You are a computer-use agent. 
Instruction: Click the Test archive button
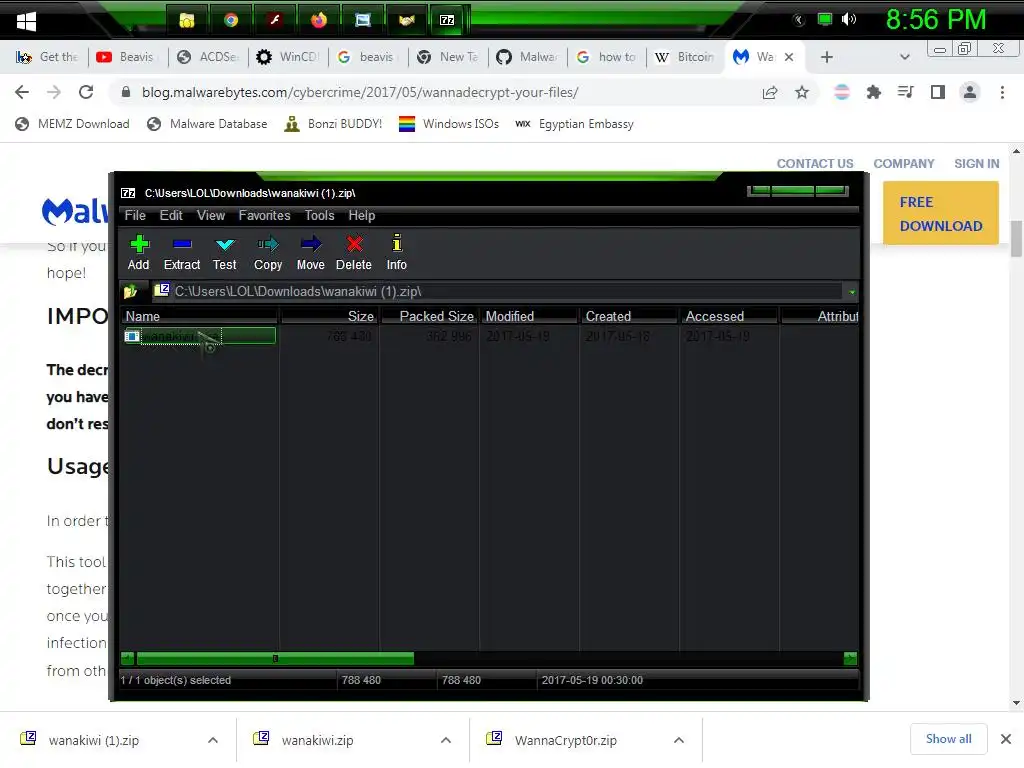[225, 252]
